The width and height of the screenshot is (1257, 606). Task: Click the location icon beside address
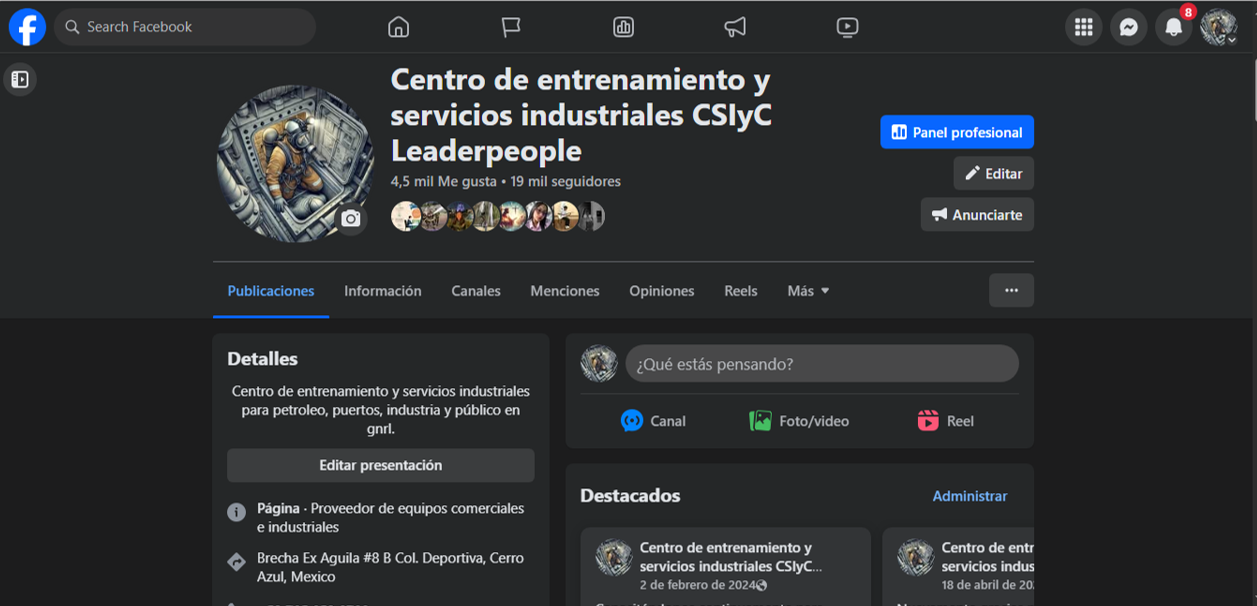pos(236,562)
